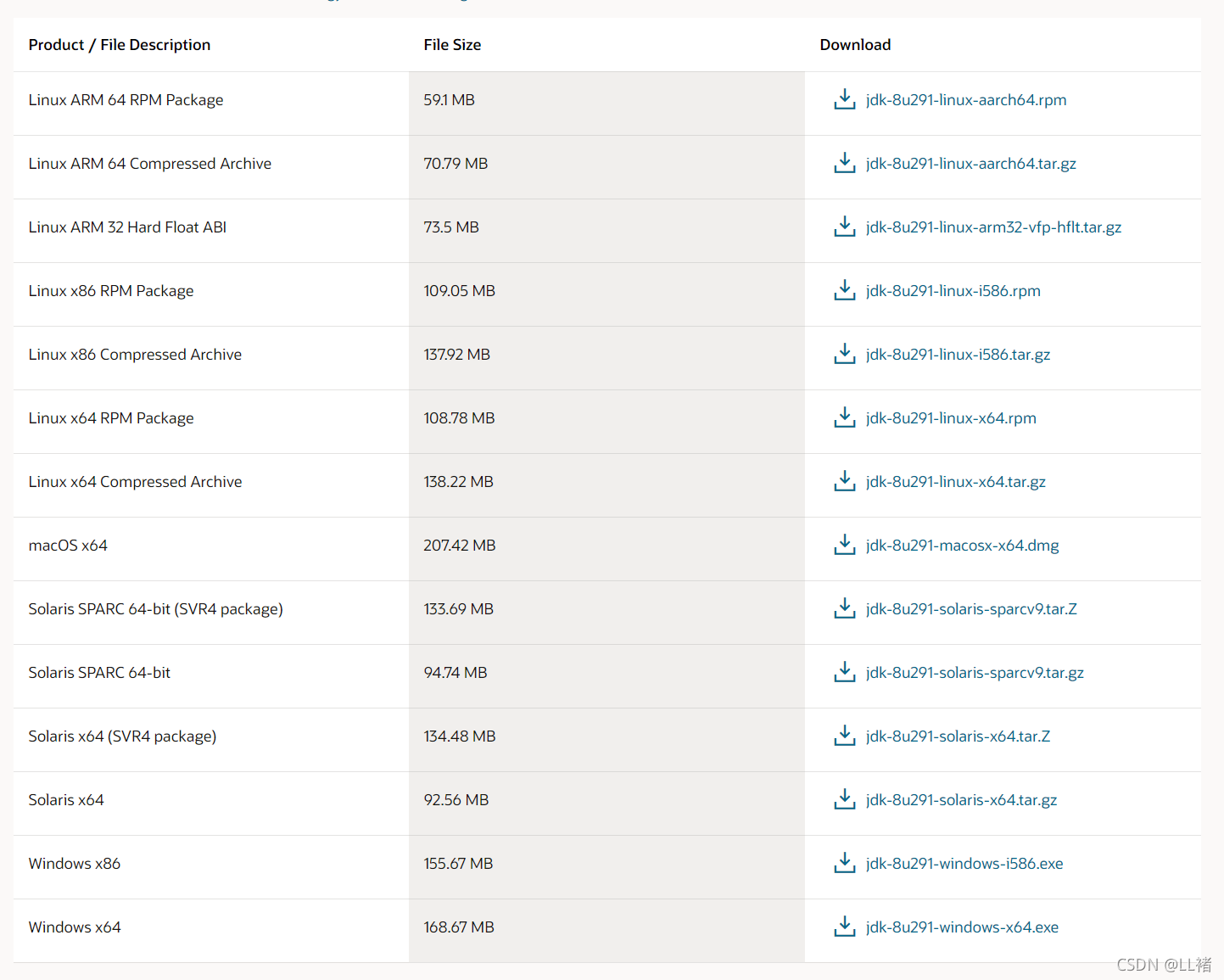Select the Solaris x64 (SVR4 package) text
This screenshot has height=980, width=1224.
pyautogui.click(x=122, y=736)
